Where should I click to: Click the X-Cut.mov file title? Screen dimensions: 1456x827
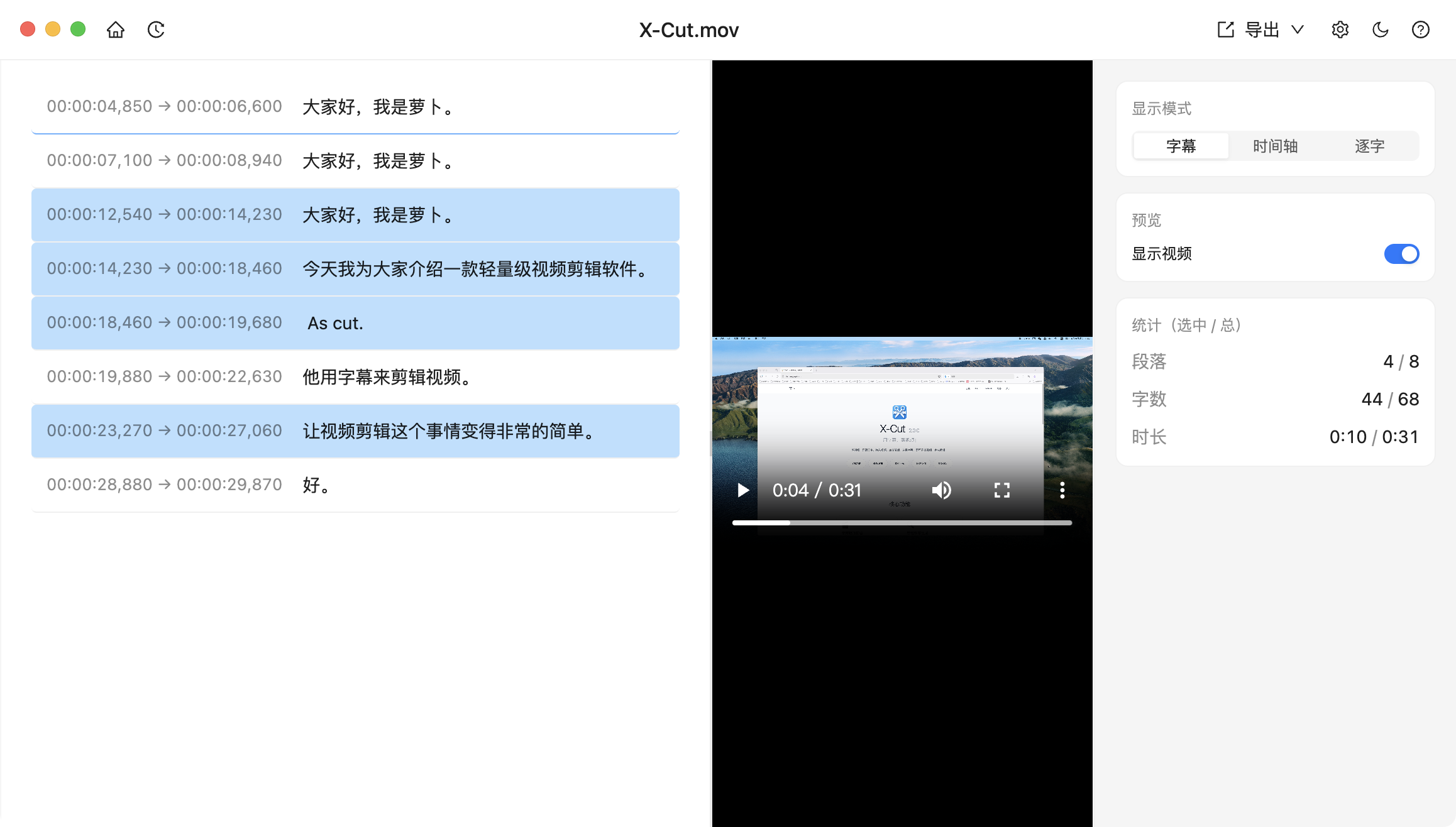(689, 30)
